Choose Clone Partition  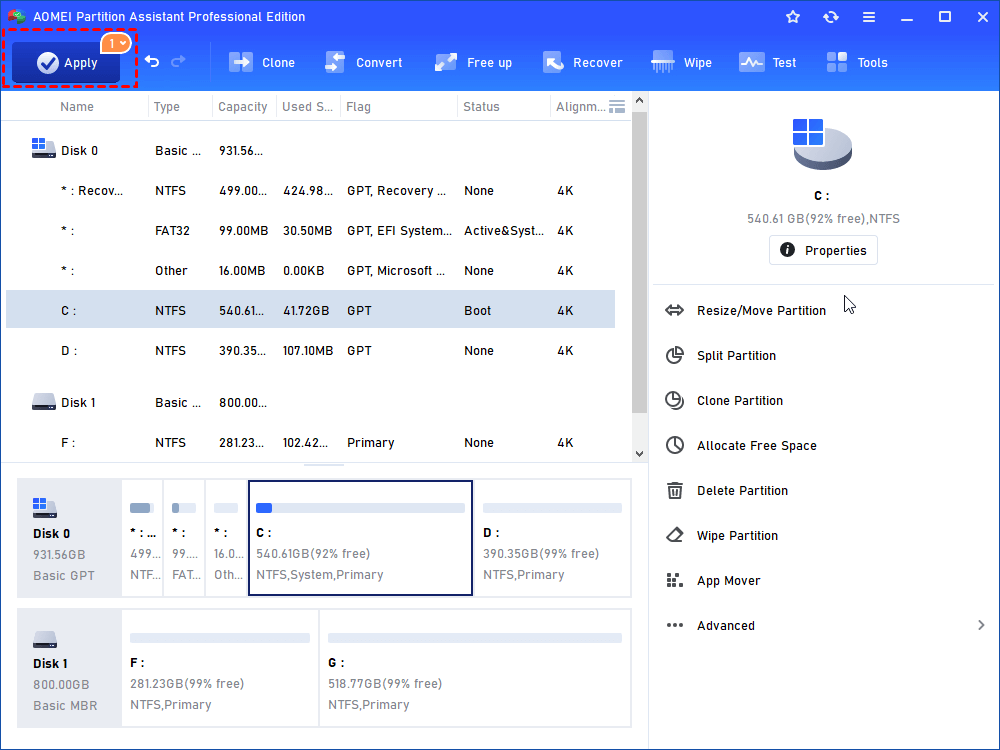coord(740,401)
